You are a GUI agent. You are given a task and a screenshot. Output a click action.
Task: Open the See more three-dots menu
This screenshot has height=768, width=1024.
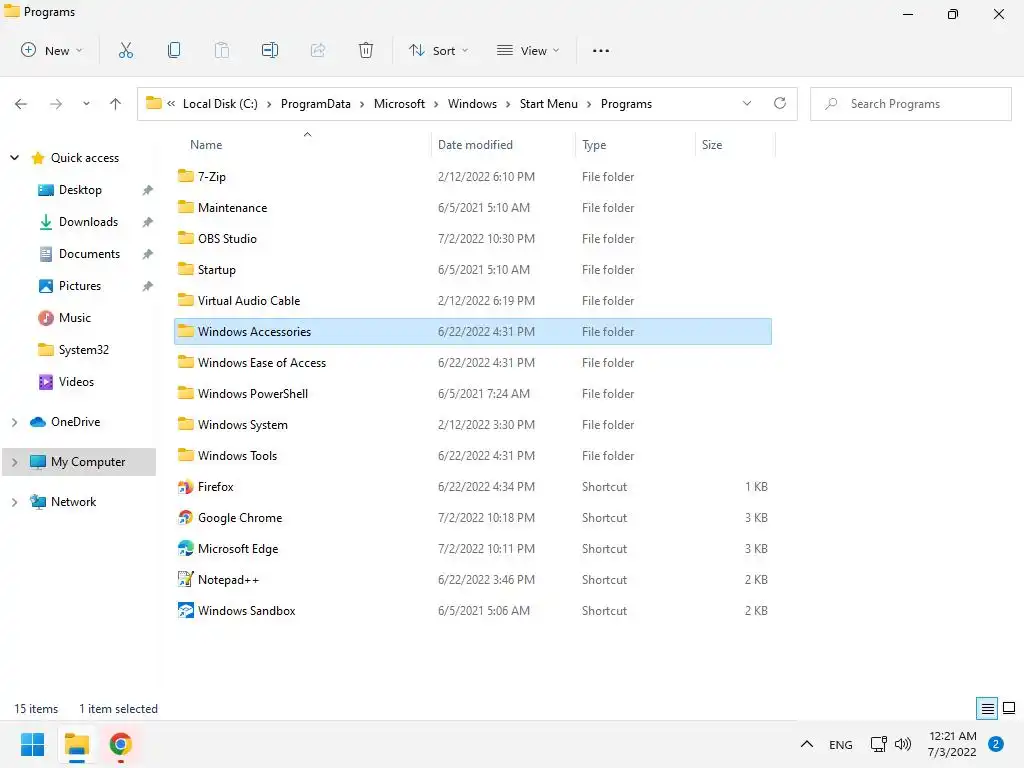(601, 50)
